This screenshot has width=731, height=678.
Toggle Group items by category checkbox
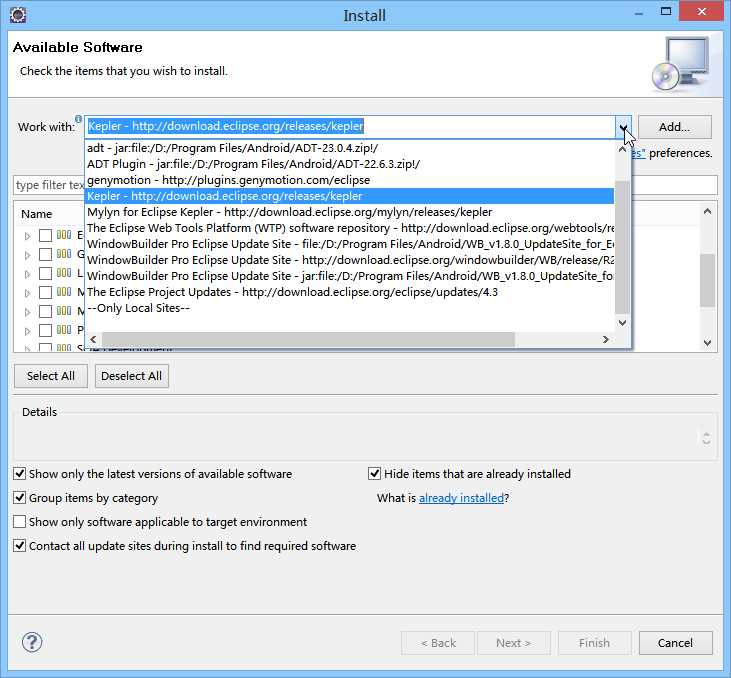point(20,498)
